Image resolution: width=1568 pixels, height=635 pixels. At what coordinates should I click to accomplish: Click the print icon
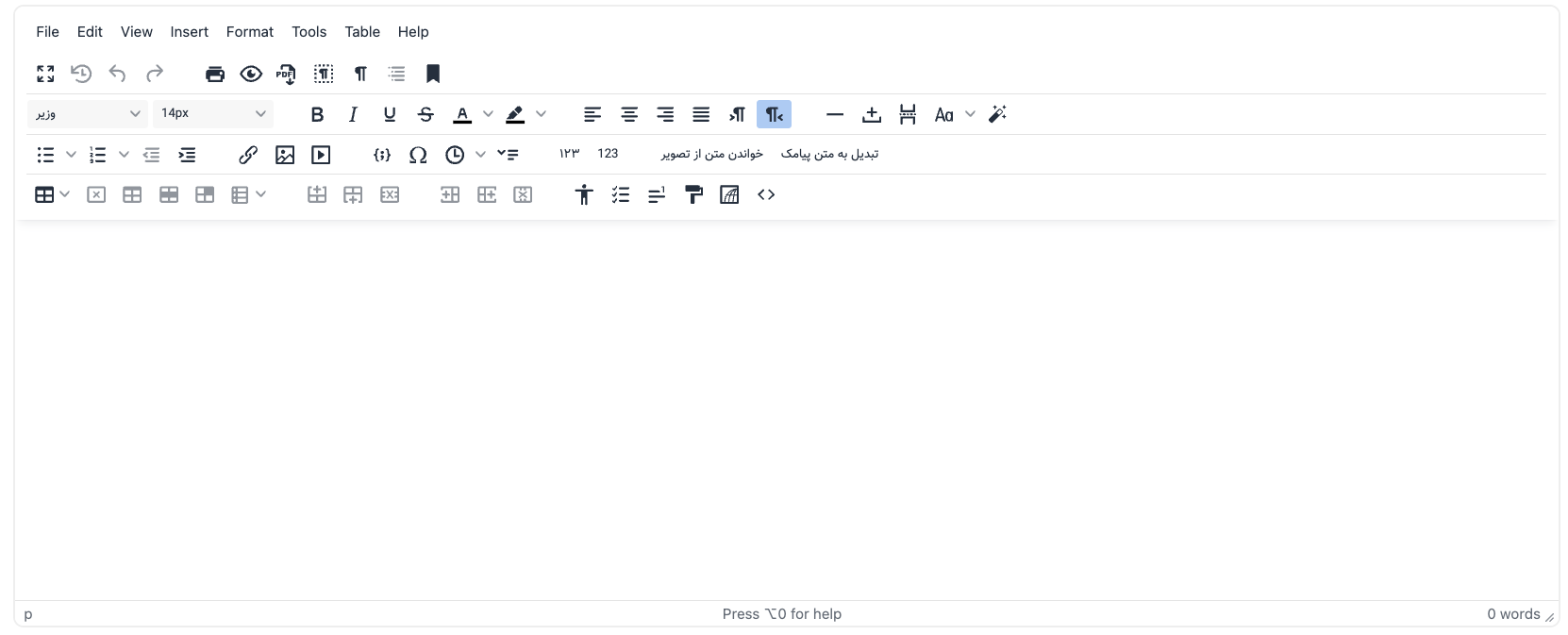[x=215, y=74]
